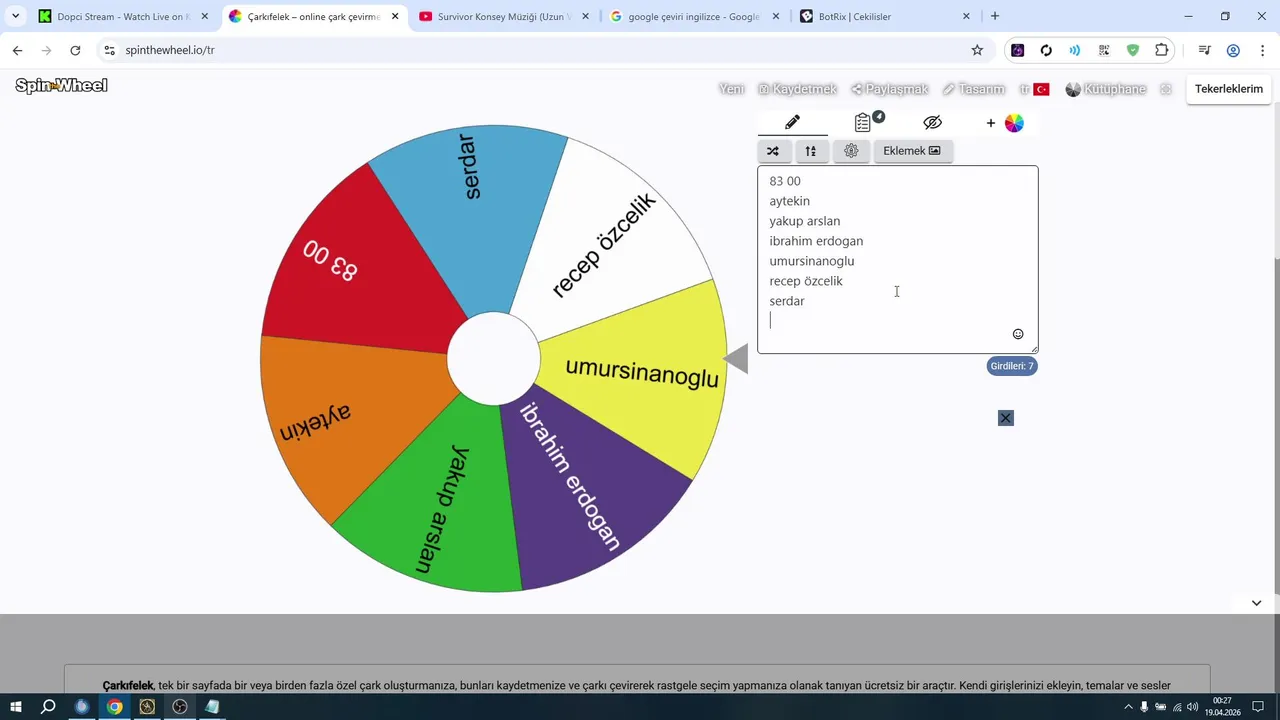Screen dimensions: 1280x720
Task: Toggle fullscreen mode icon
Action: coord(1166,89)
